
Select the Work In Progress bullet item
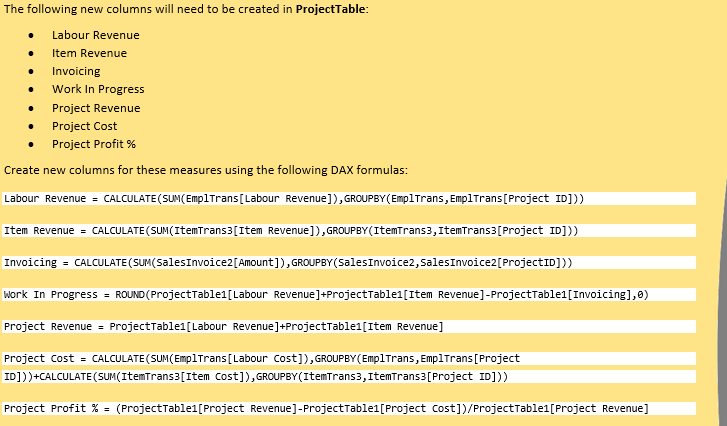pos(98,89)
